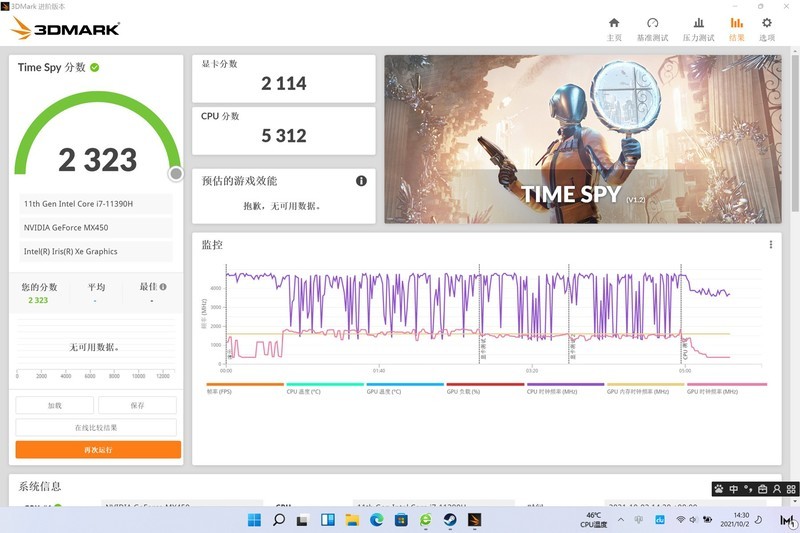The width and height of the screenshot is (800, 533).
Task: Click the 监控 panel heading
Action: coord(212,245)
